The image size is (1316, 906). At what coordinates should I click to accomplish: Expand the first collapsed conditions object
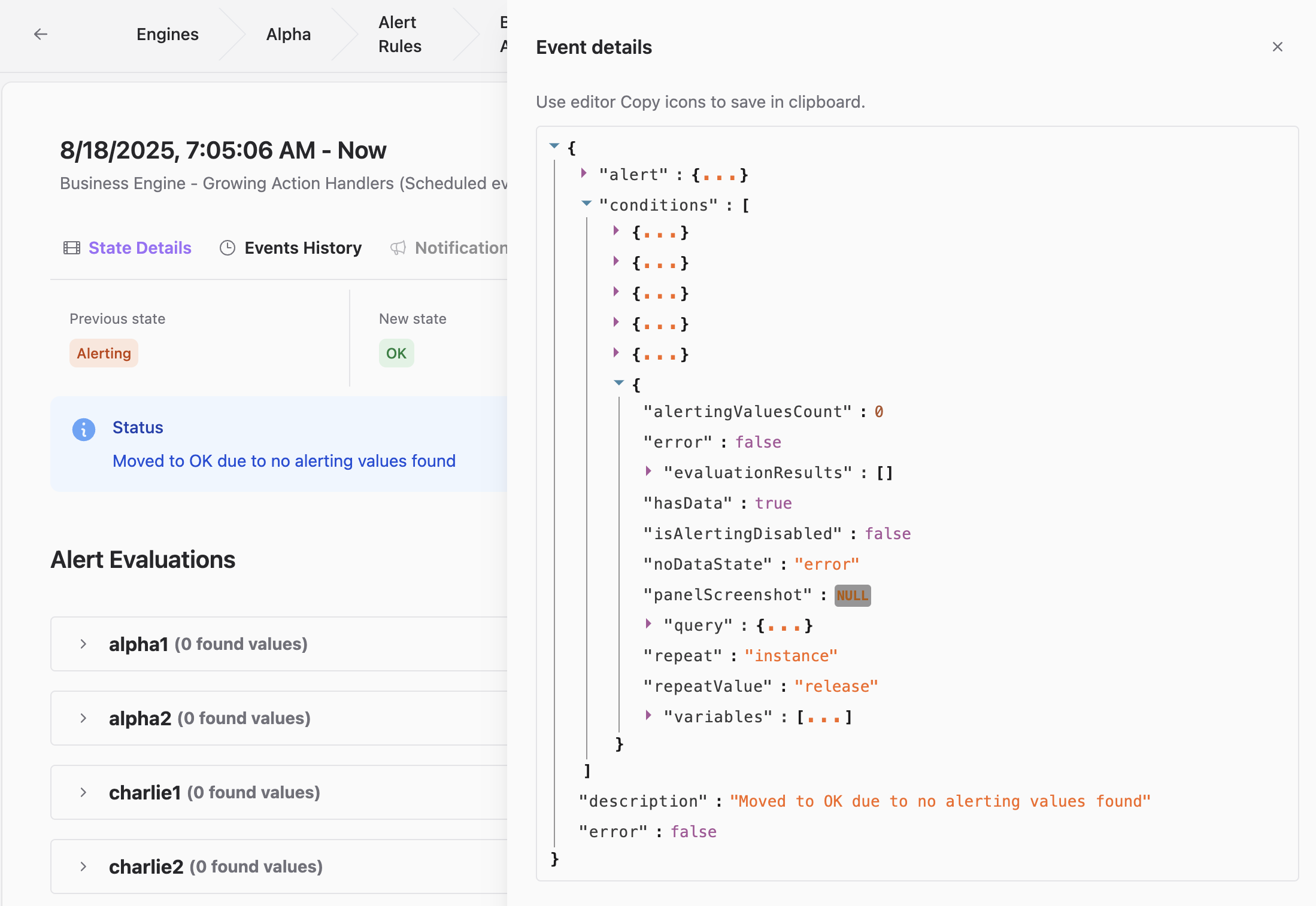point(616,231)
